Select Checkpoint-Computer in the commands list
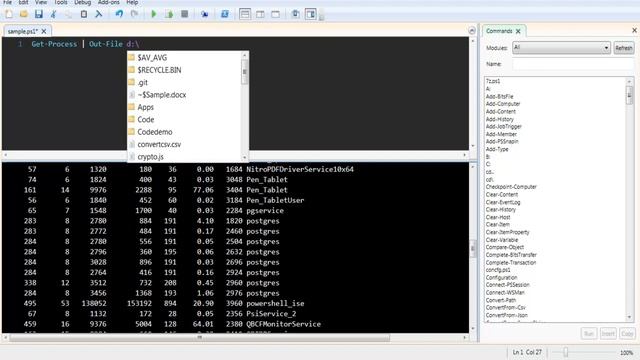The width and height of the screenshot is (640, 360). tap(511, 187)
